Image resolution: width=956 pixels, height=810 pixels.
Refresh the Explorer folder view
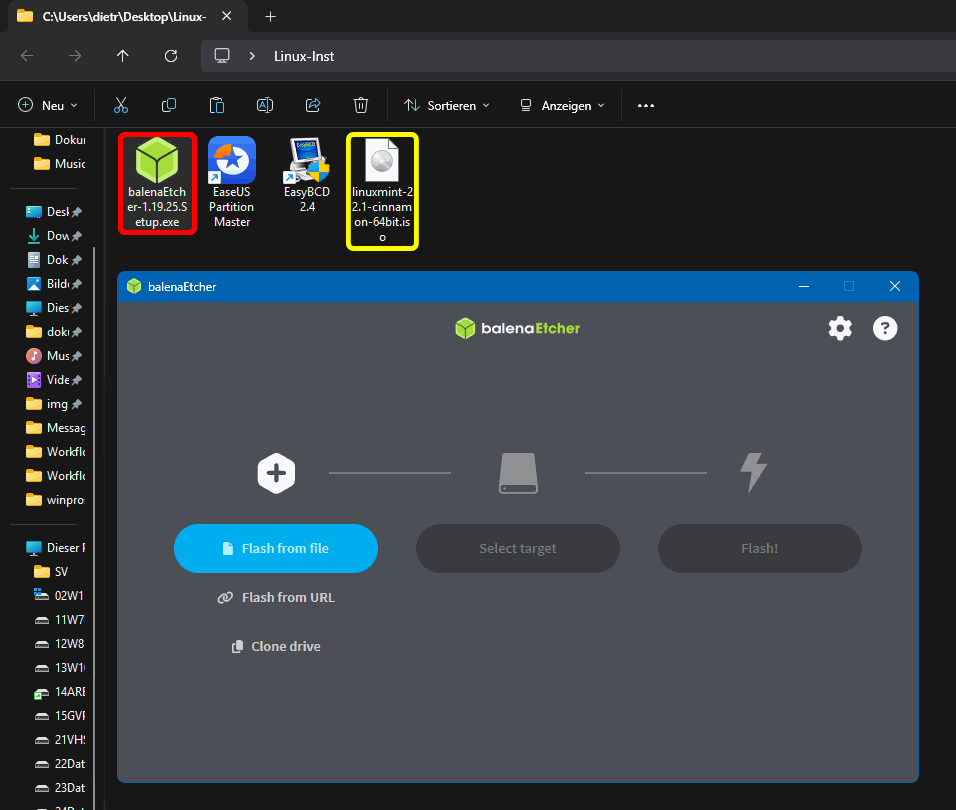pyautogui.click(x=171, y=56)
